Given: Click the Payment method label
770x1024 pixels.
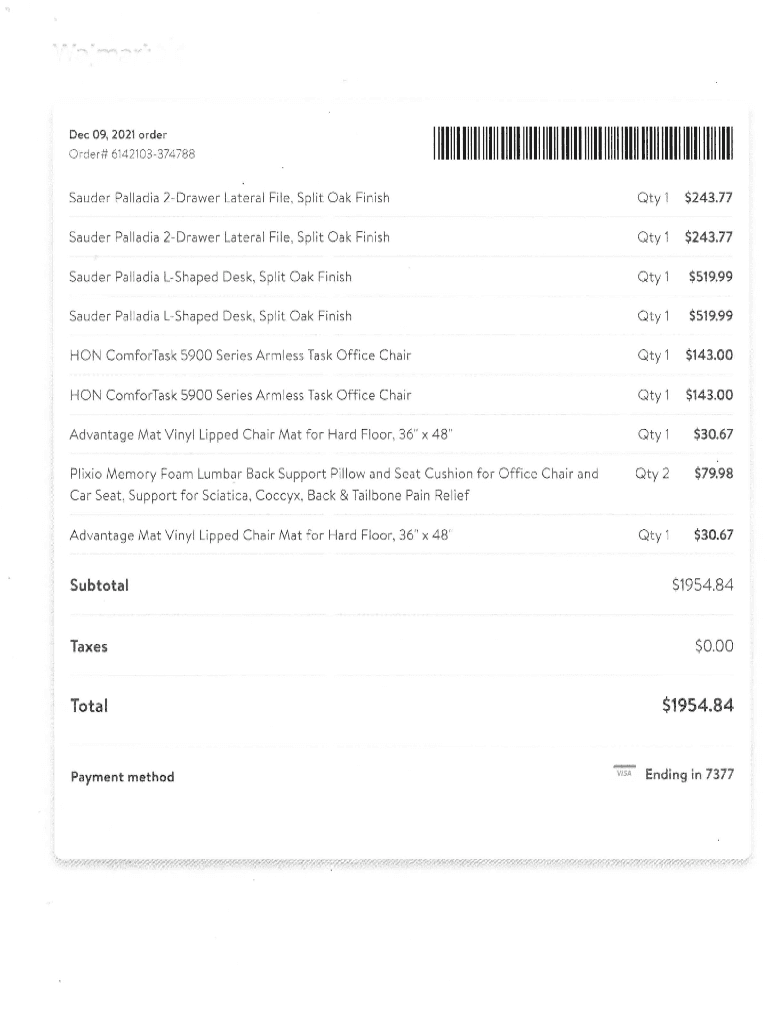Looking at the screenshot, I should point(122,777).
